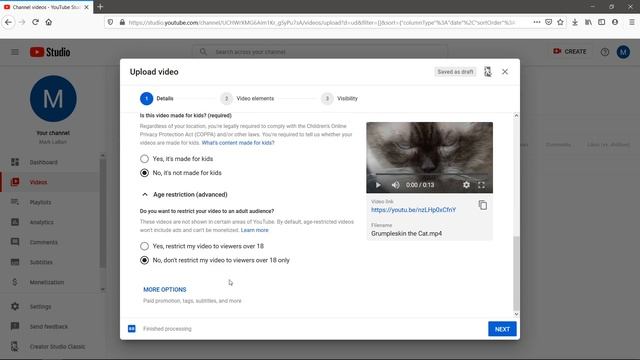Open the browser downloads icon
The width and height of the screenshot is (640, 360).
pyautogui.click(x=575, y=22)
